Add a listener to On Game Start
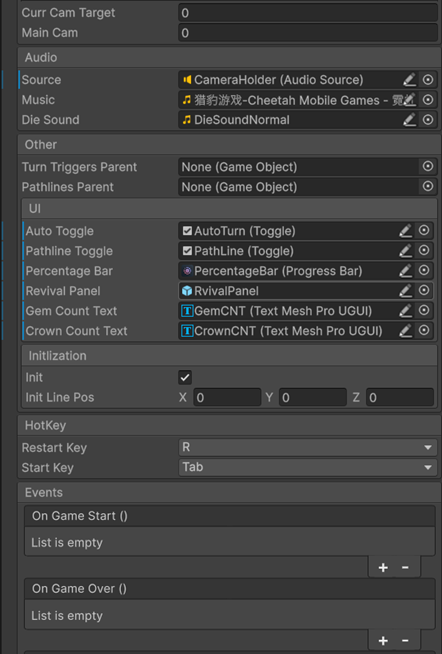442x654 pixels. pos(383,568)
